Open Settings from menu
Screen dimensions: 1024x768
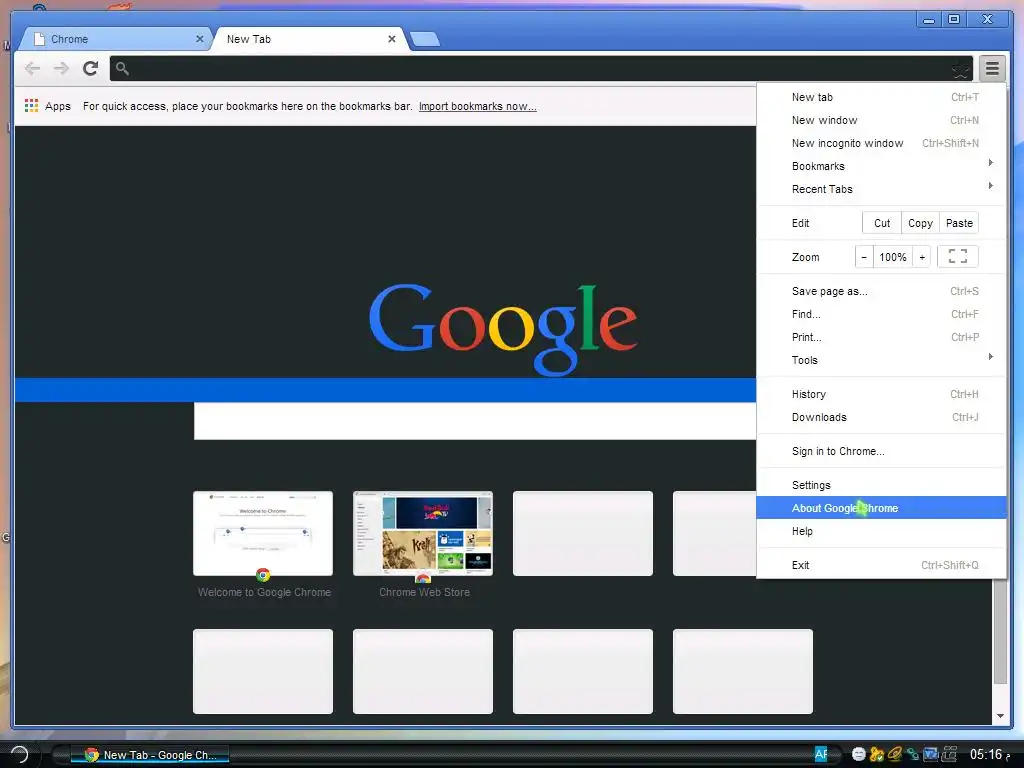[881, 485]
